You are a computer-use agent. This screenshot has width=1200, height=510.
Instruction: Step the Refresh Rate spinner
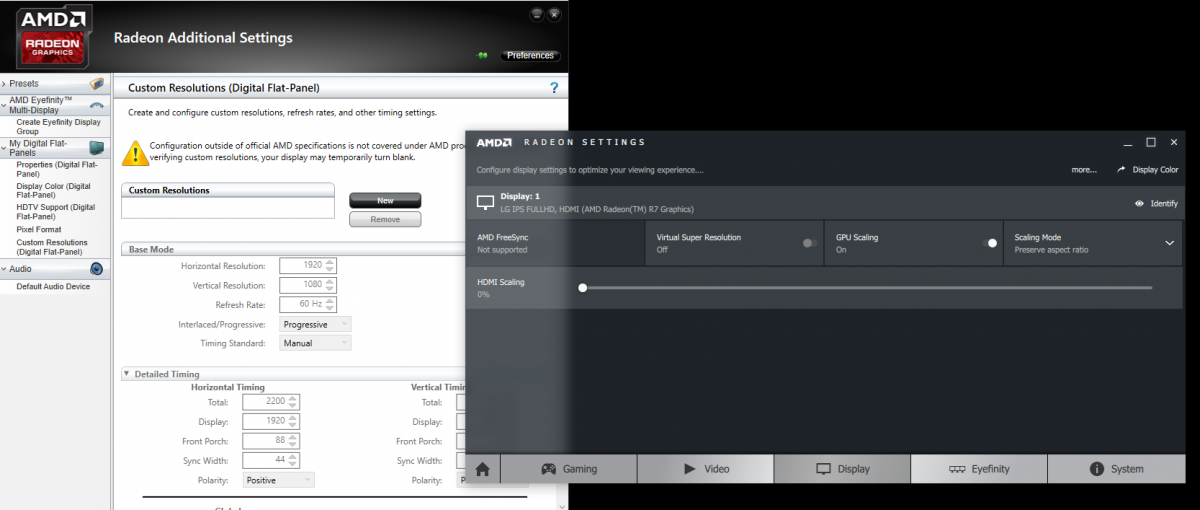[330, 304]
